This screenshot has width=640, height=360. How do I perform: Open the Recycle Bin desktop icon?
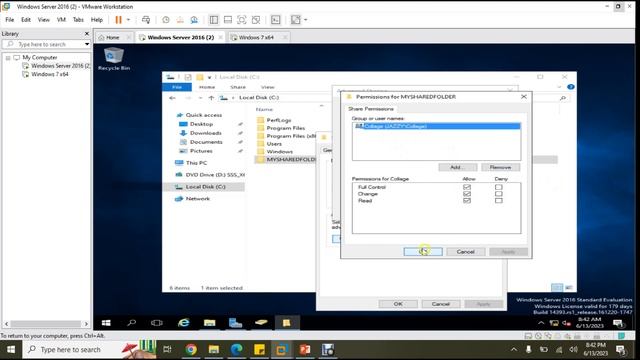tap(114, 59)
